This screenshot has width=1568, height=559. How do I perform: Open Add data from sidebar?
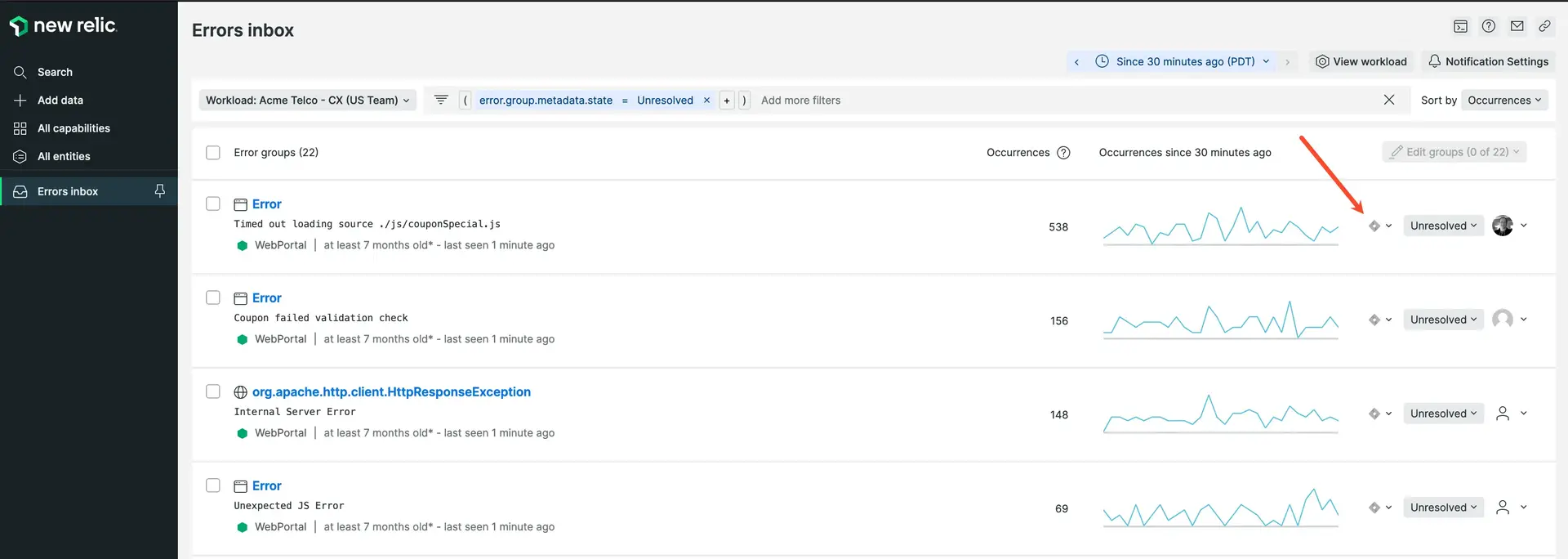(x=60, y=101)
